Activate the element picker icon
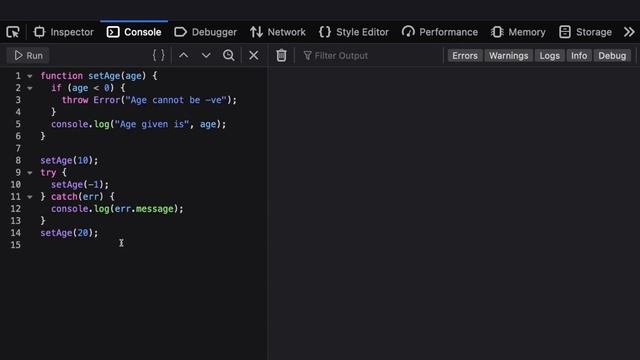The width and height of the screenshot is (640, 360). click(13, 32)
